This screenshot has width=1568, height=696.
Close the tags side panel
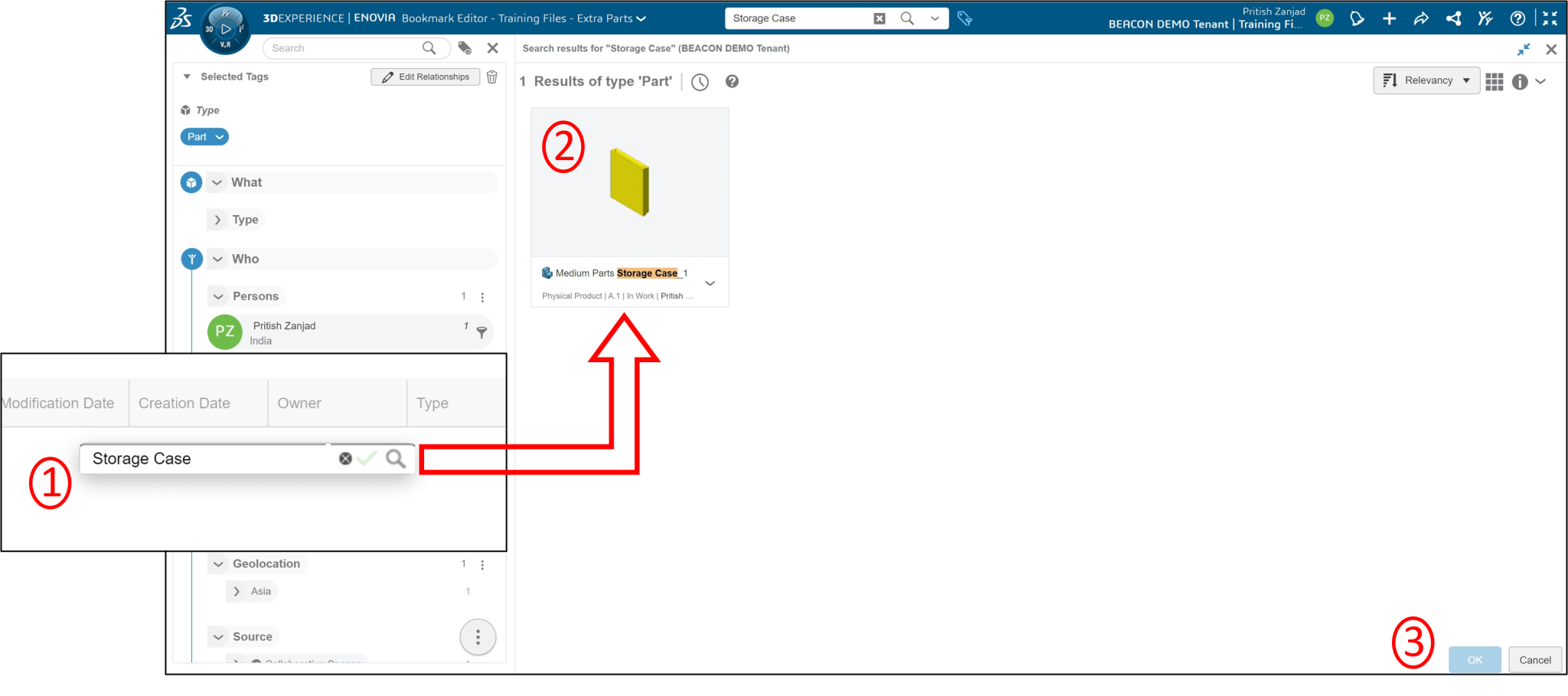pos(493,48)
